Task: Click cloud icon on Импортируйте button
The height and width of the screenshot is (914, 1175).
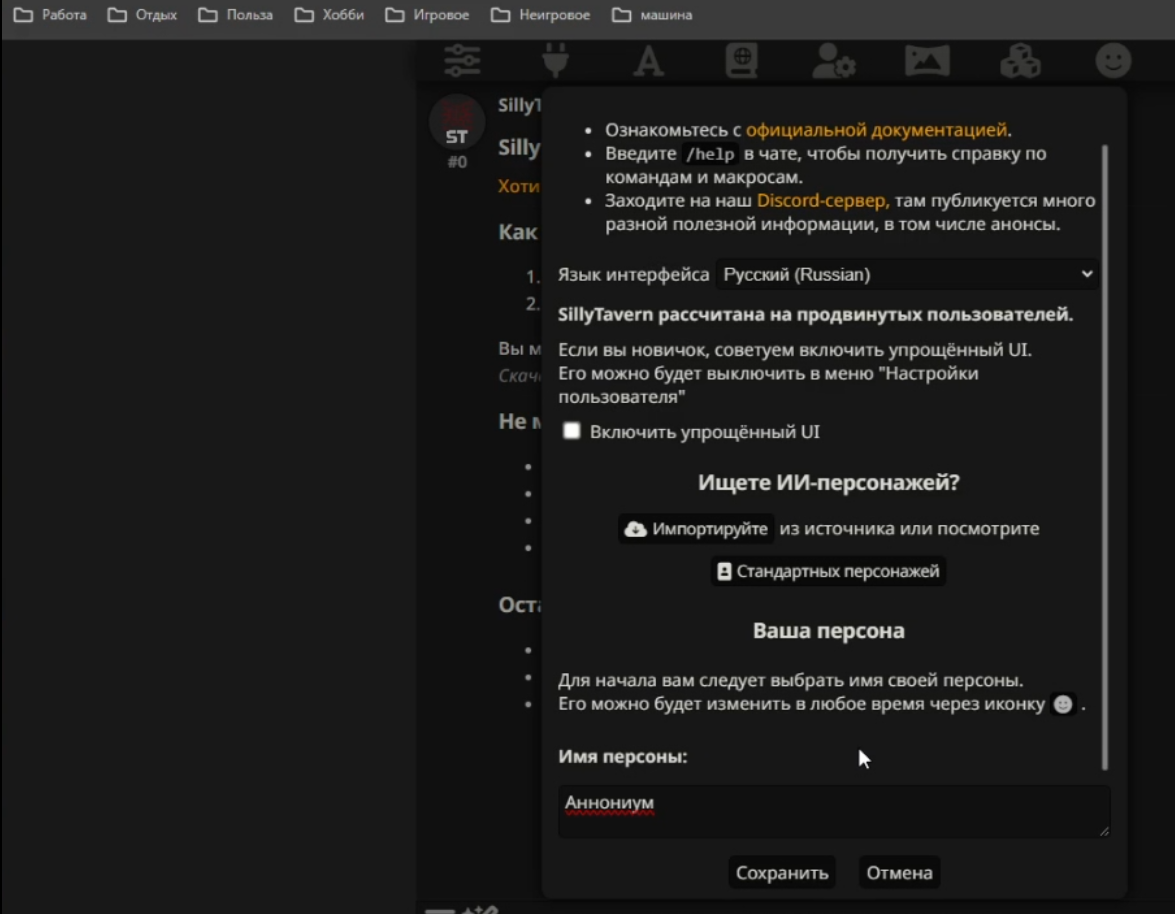Action: tap(635, 529)
